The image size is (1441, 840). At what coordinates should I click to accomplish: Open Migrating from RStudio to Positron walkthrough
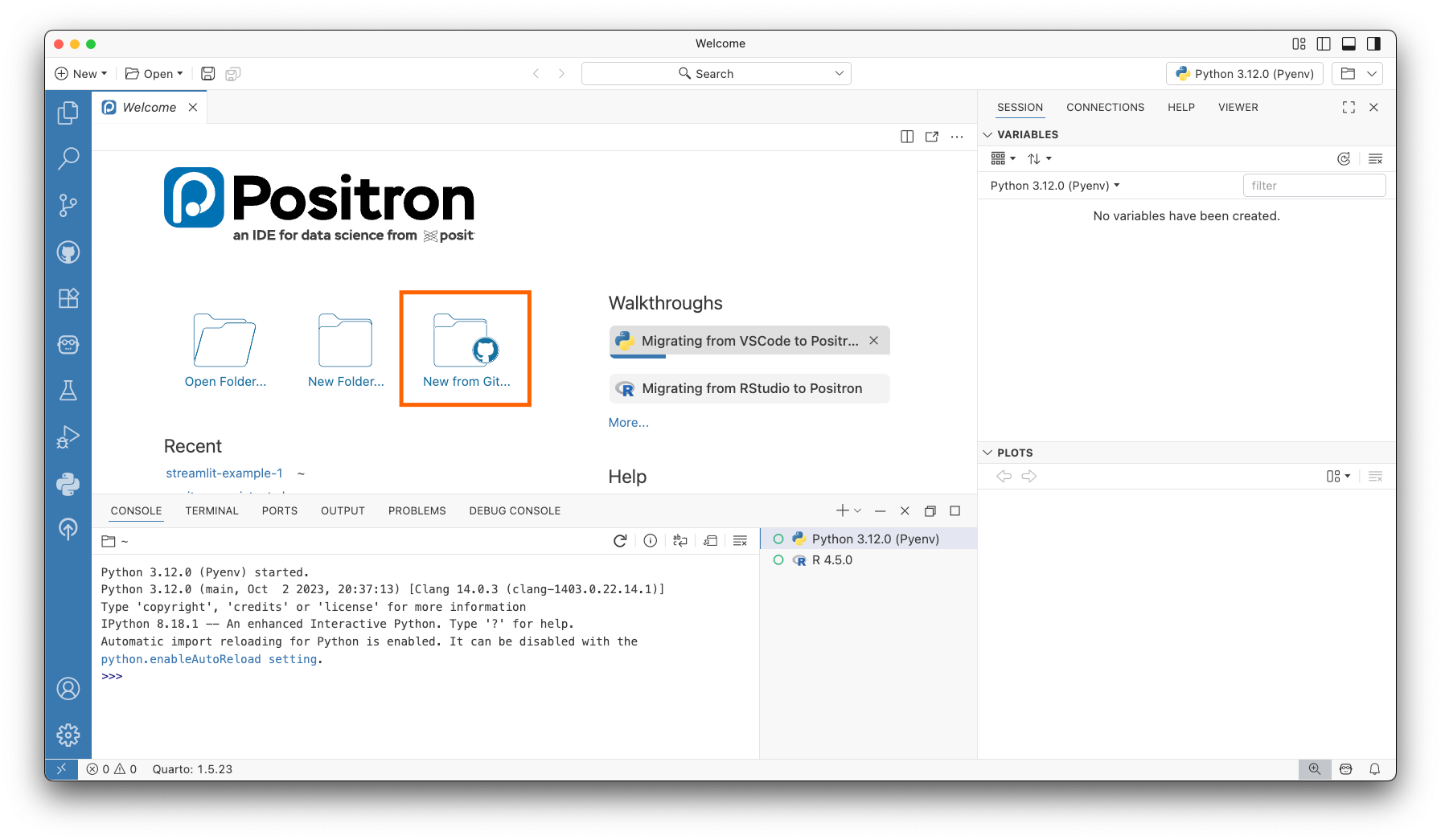(x=751, y=389)
